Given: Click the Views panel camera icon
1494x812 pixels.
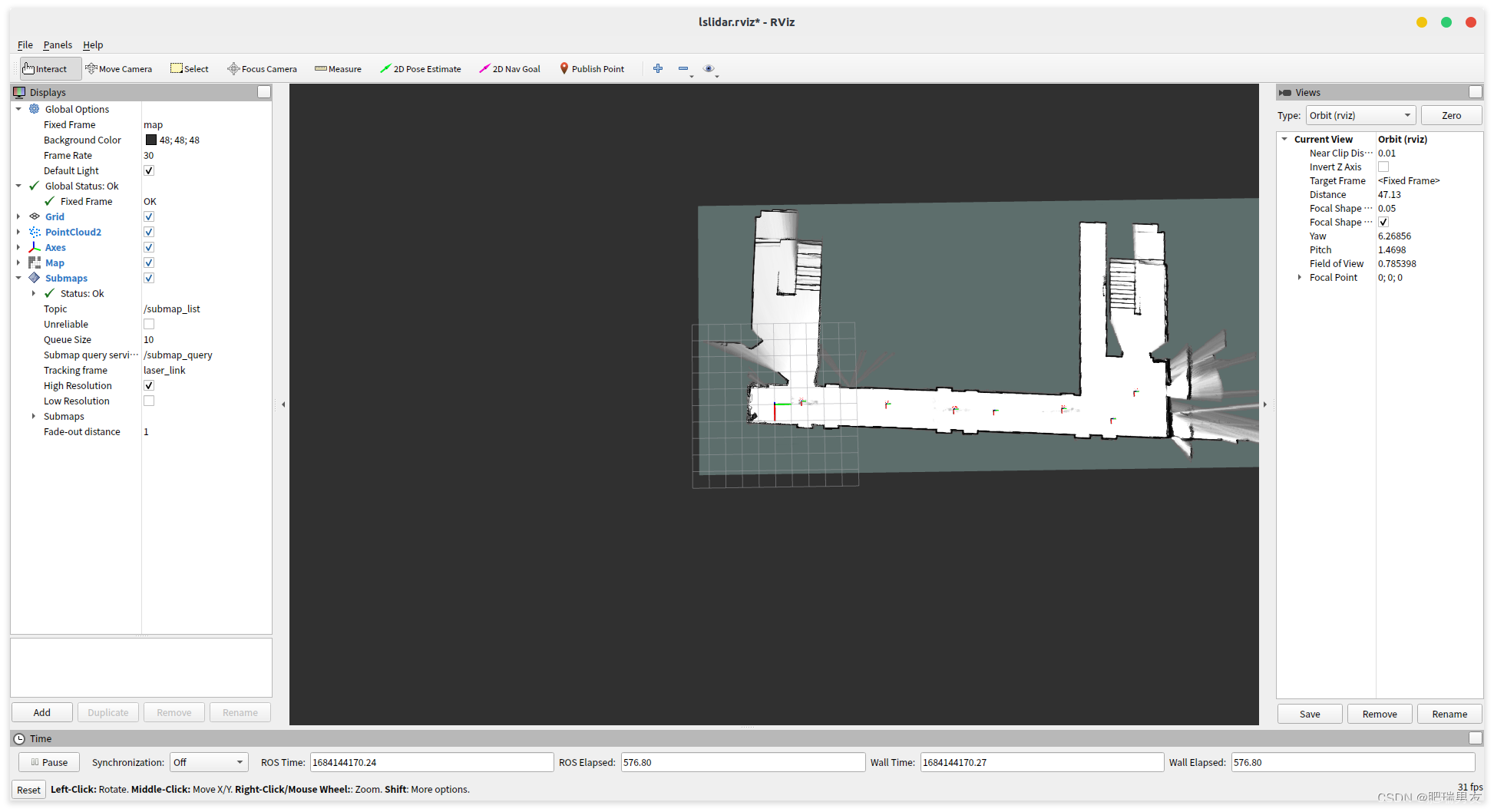Looking at the screenshot, I should 1285,92.
